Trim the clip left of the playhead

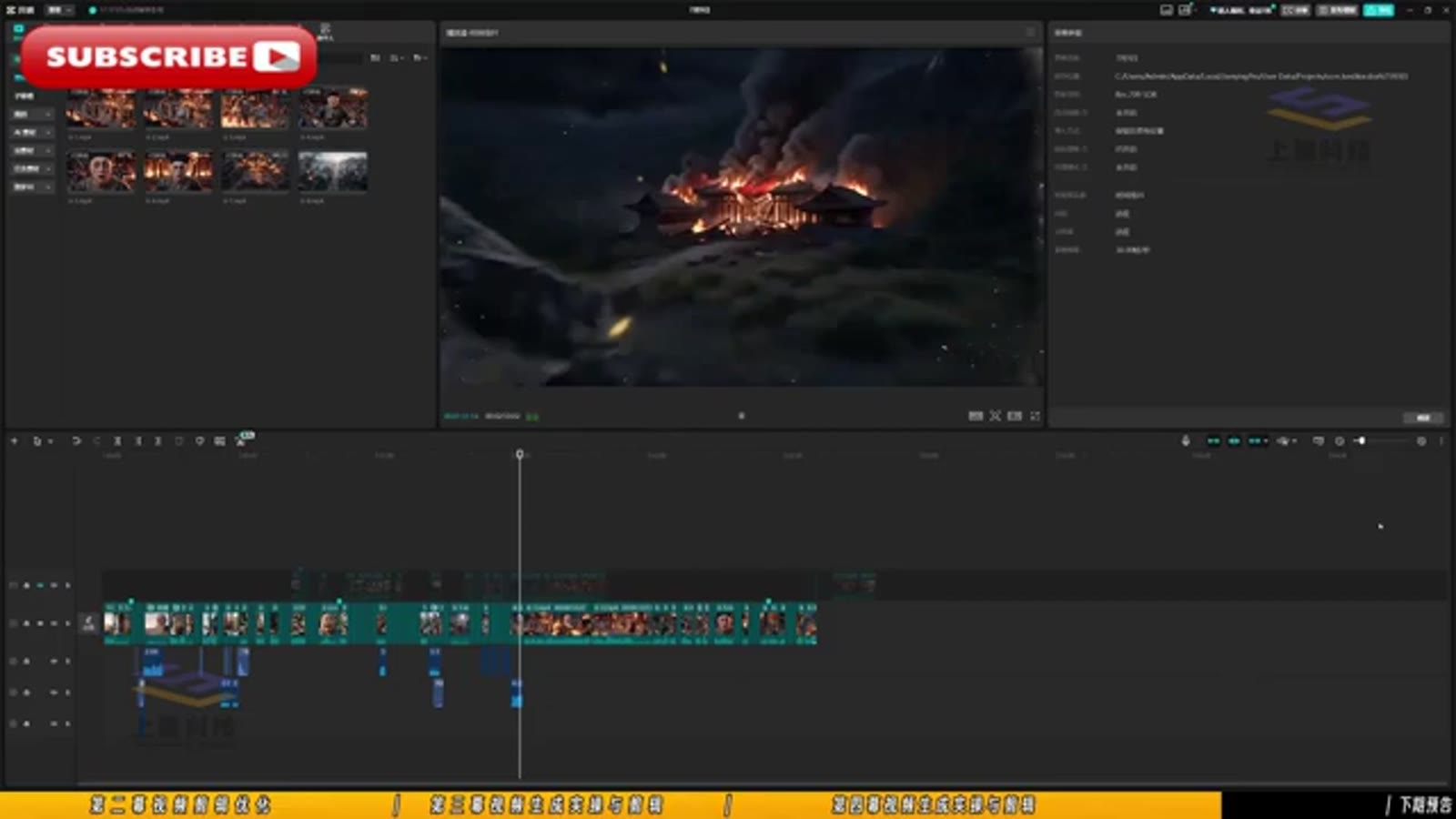138,440
